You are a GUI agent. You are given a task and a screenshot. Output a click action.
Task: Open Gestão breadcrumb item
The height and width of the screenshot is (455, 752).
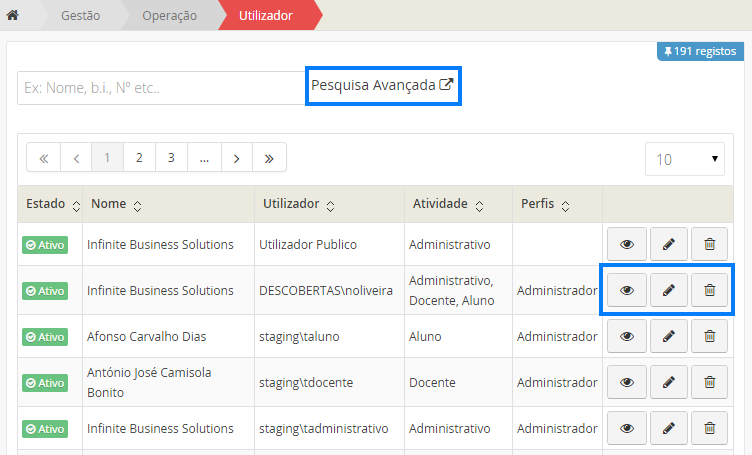[80, 16]
